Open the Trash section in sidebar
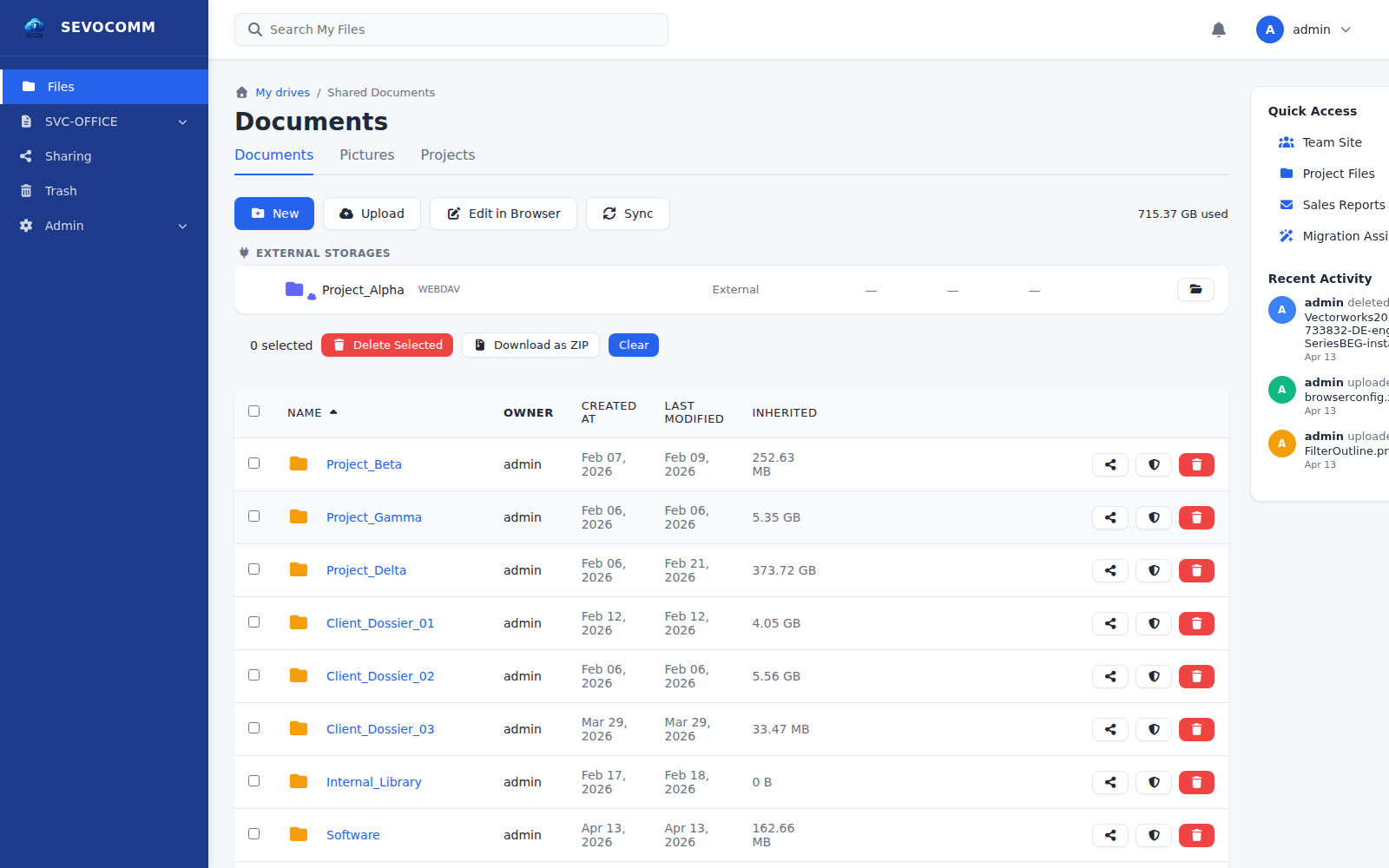The height and width of the screenshot is (868, 1389). tap(61, 190)
